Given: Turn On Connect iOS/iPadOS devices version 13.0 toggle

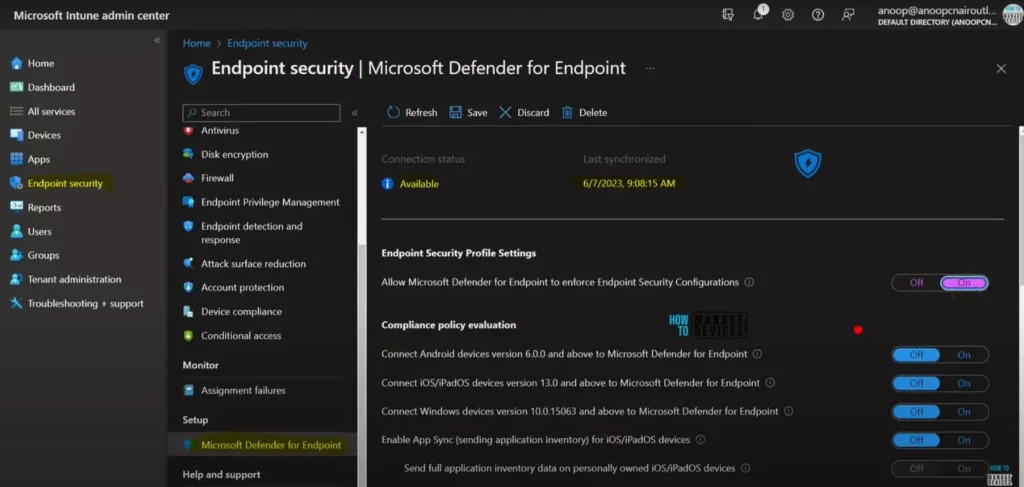Looking at the screenshot, I should (964, 383).
